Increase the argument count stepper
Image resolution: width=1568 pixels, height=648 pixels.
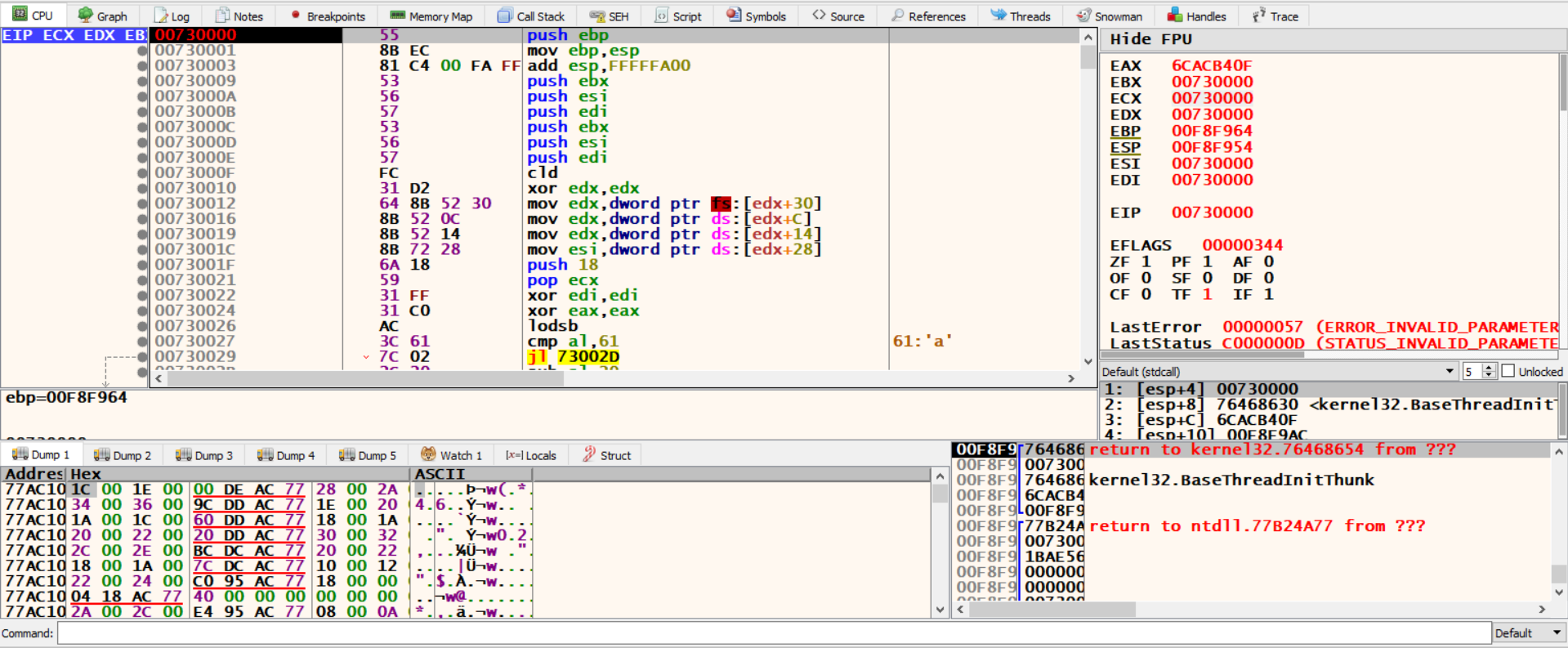(1488, 367)
